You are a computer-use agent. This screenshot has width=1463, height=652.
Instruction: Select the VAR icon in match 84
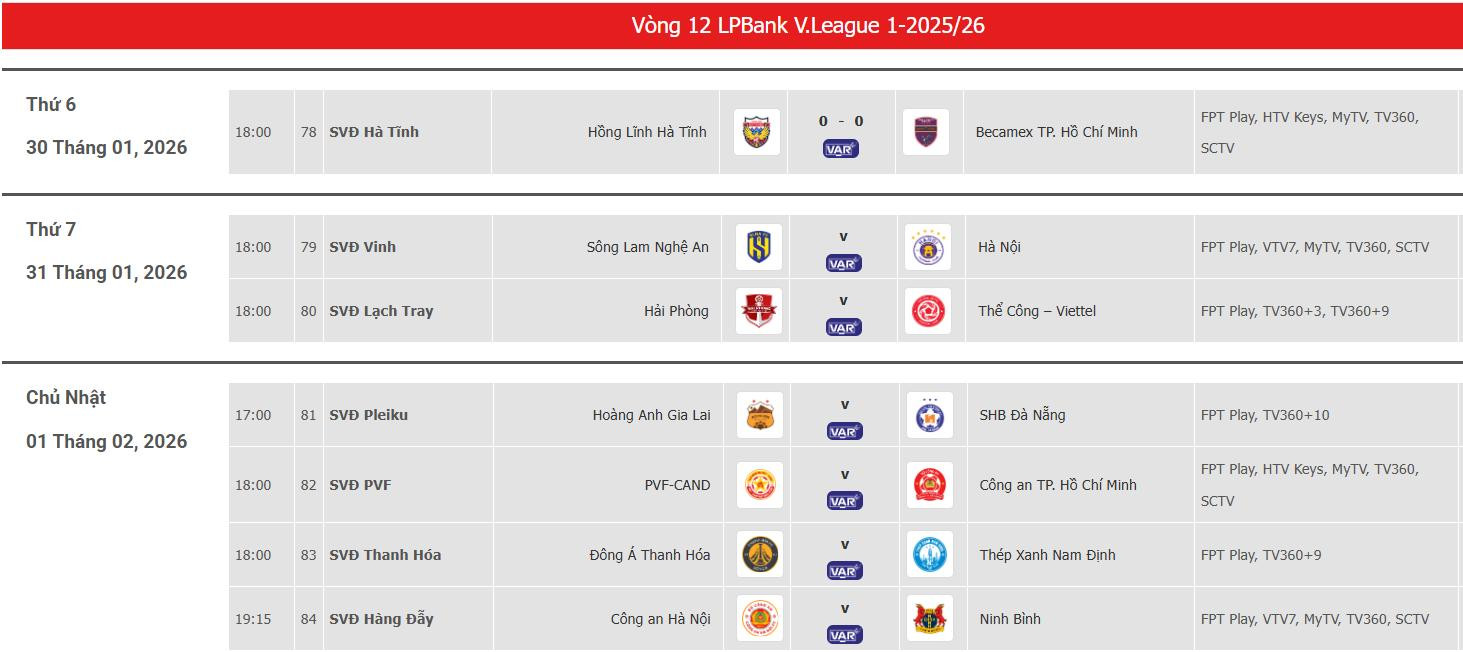point(841,632)
